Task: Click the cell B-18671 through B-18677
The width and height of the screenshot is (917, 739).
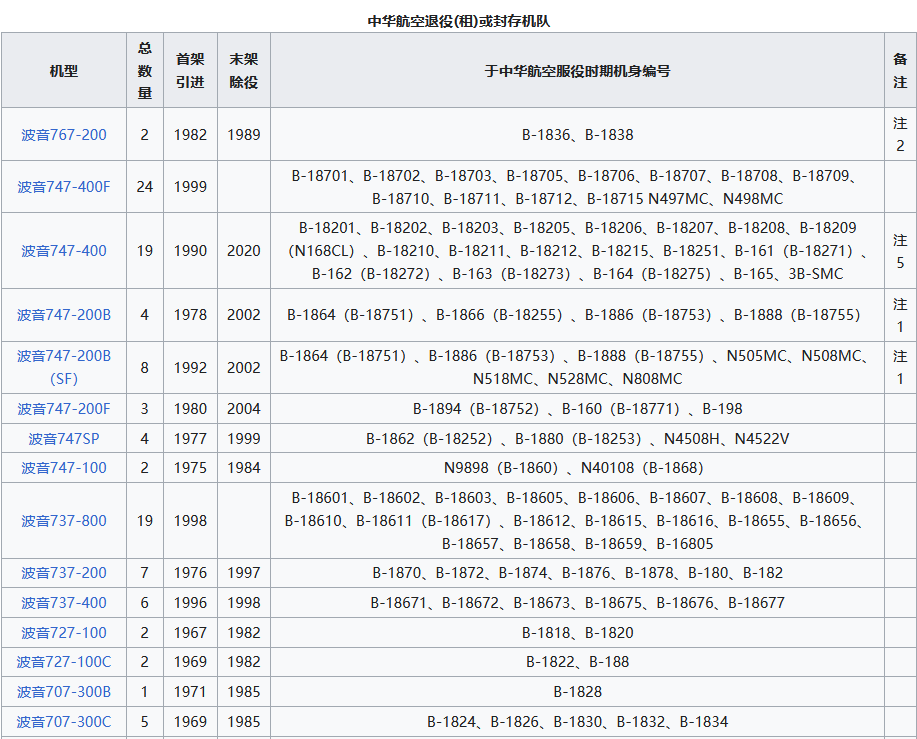Action: (577, 602)
